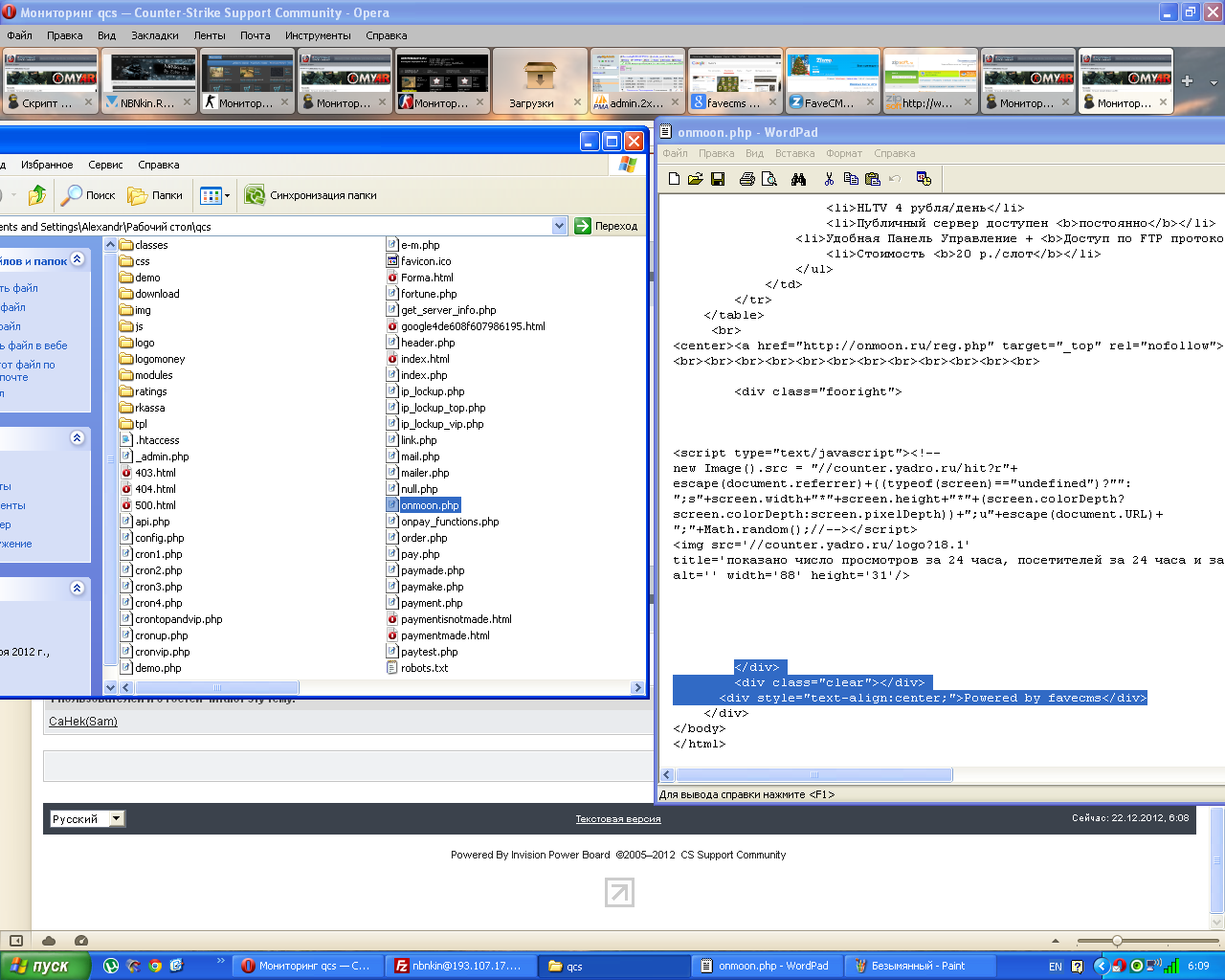Launch uTorrent from the quick launch bar

pos(111,966)
